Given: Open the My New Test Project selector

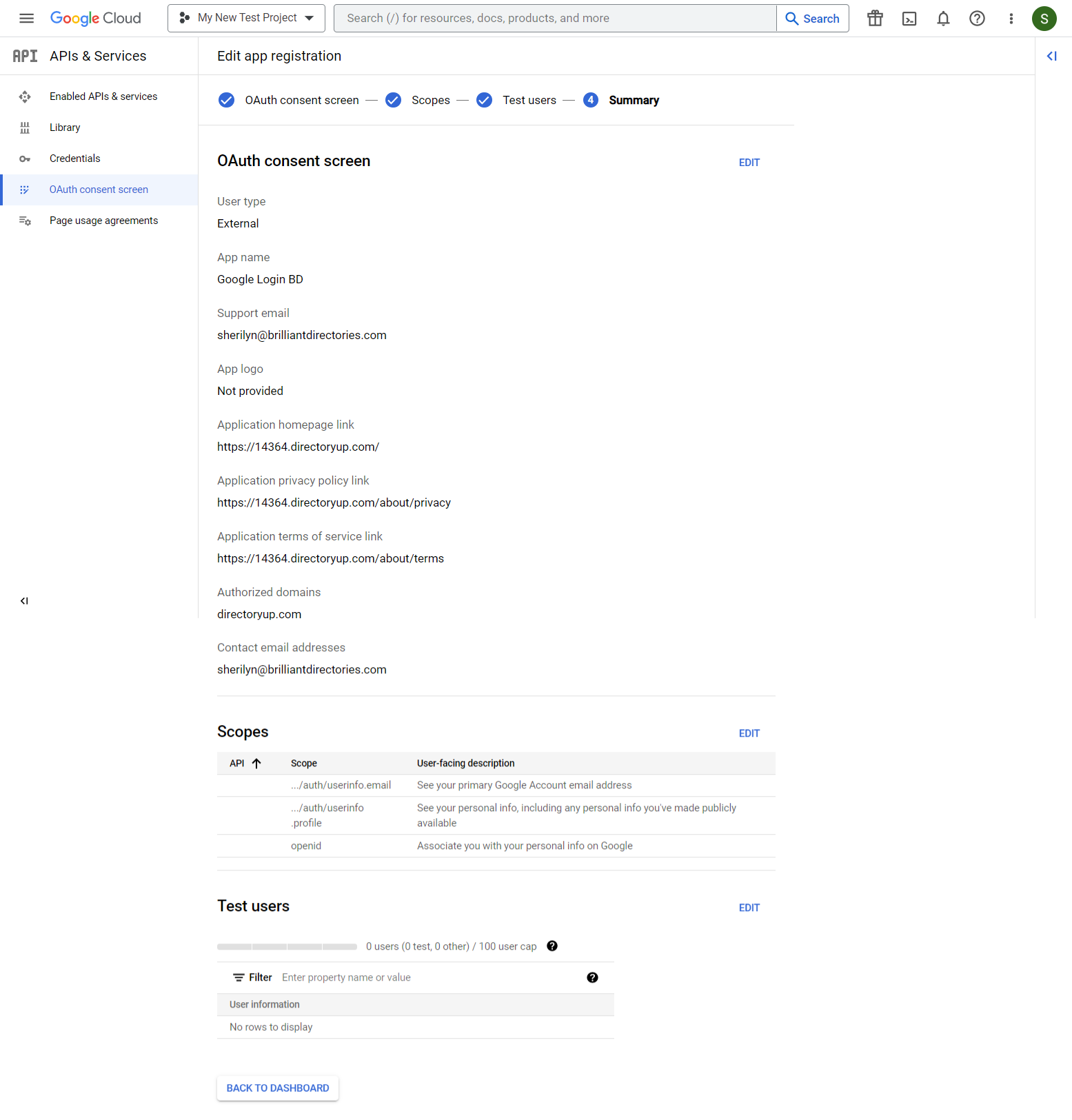Looking at the screenshot, I should tap(246, 18).
